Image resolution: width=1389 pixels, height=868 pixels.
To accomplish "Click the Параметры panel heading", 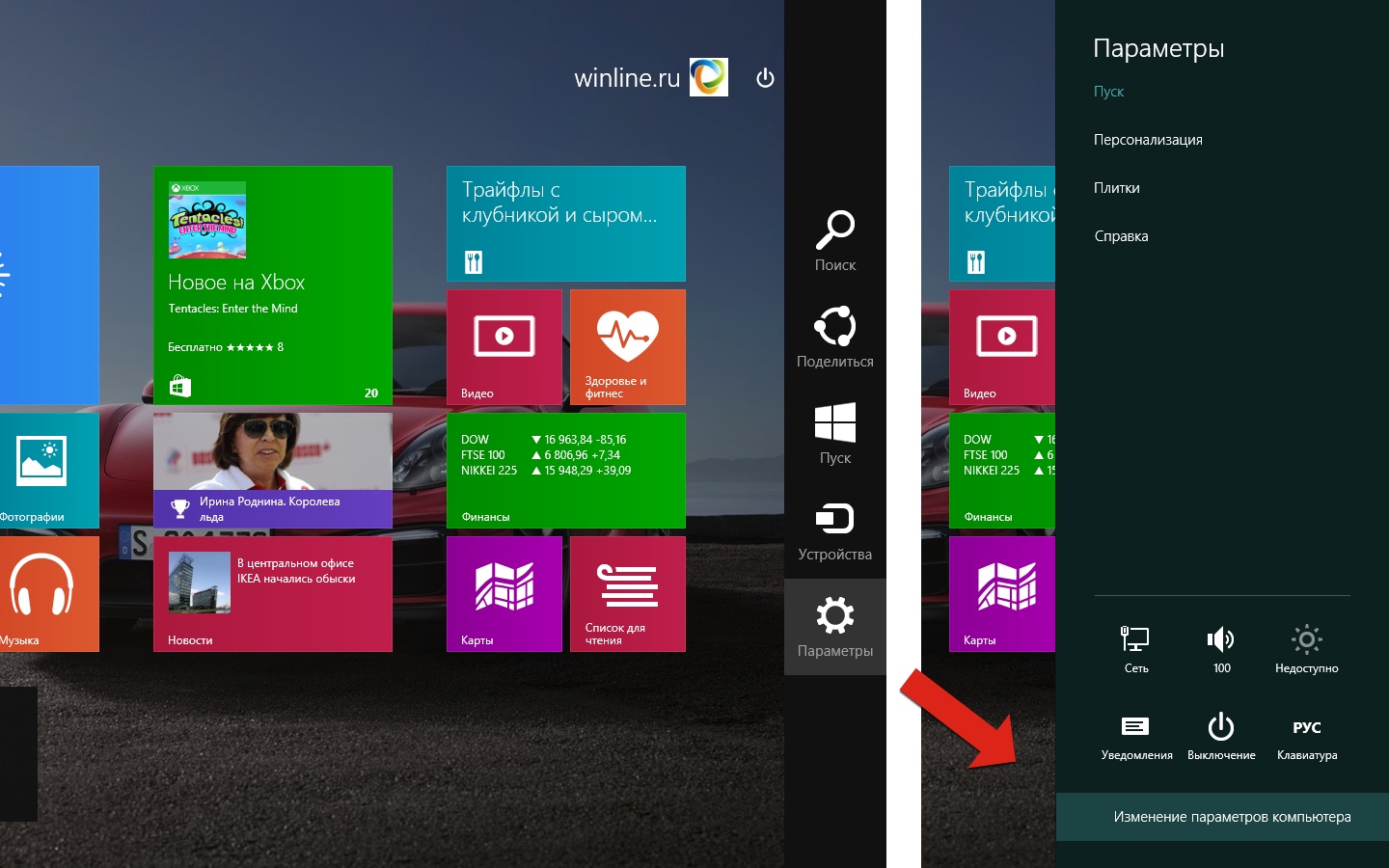I will pyautogui.click(x=1158, y=48).
